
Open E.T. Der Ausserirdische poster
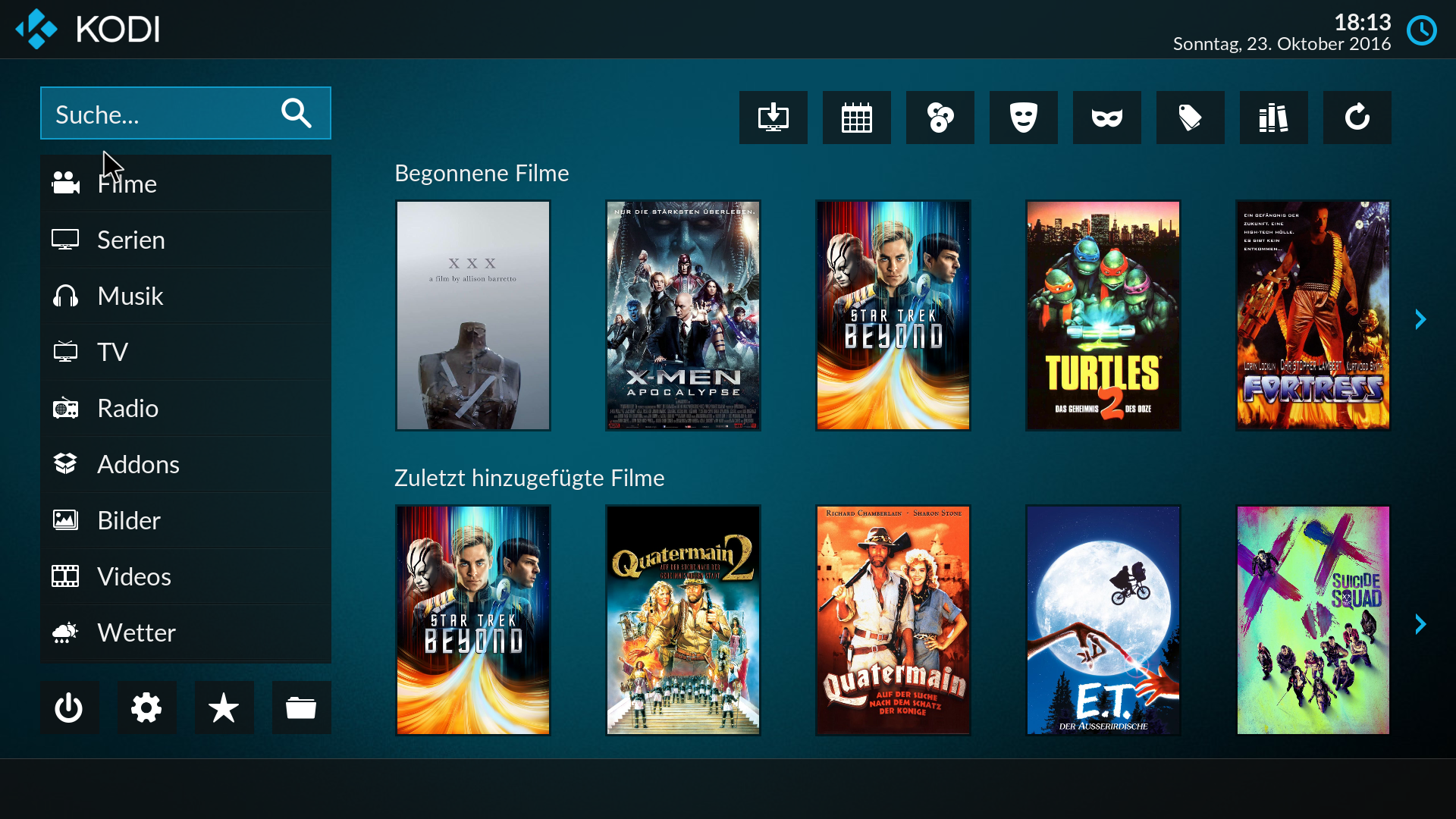1103,620
